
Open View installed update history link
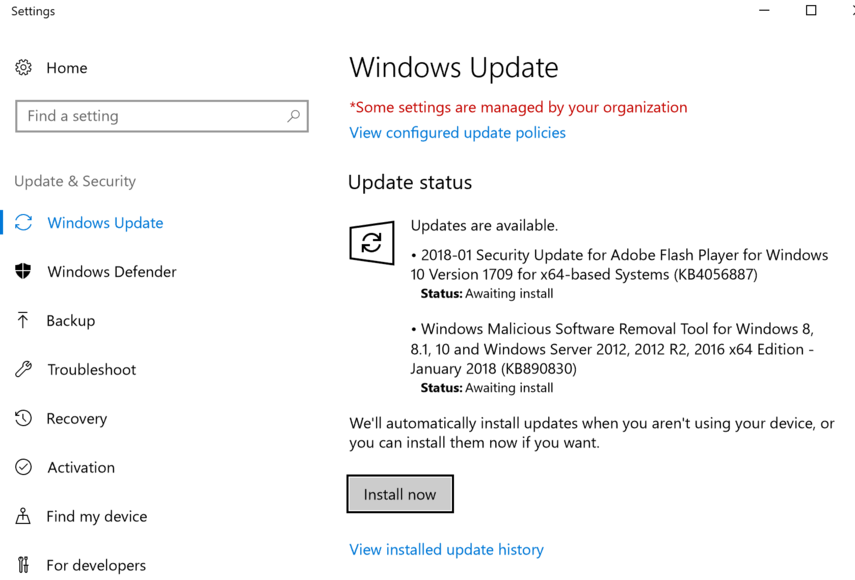point(446,550)
